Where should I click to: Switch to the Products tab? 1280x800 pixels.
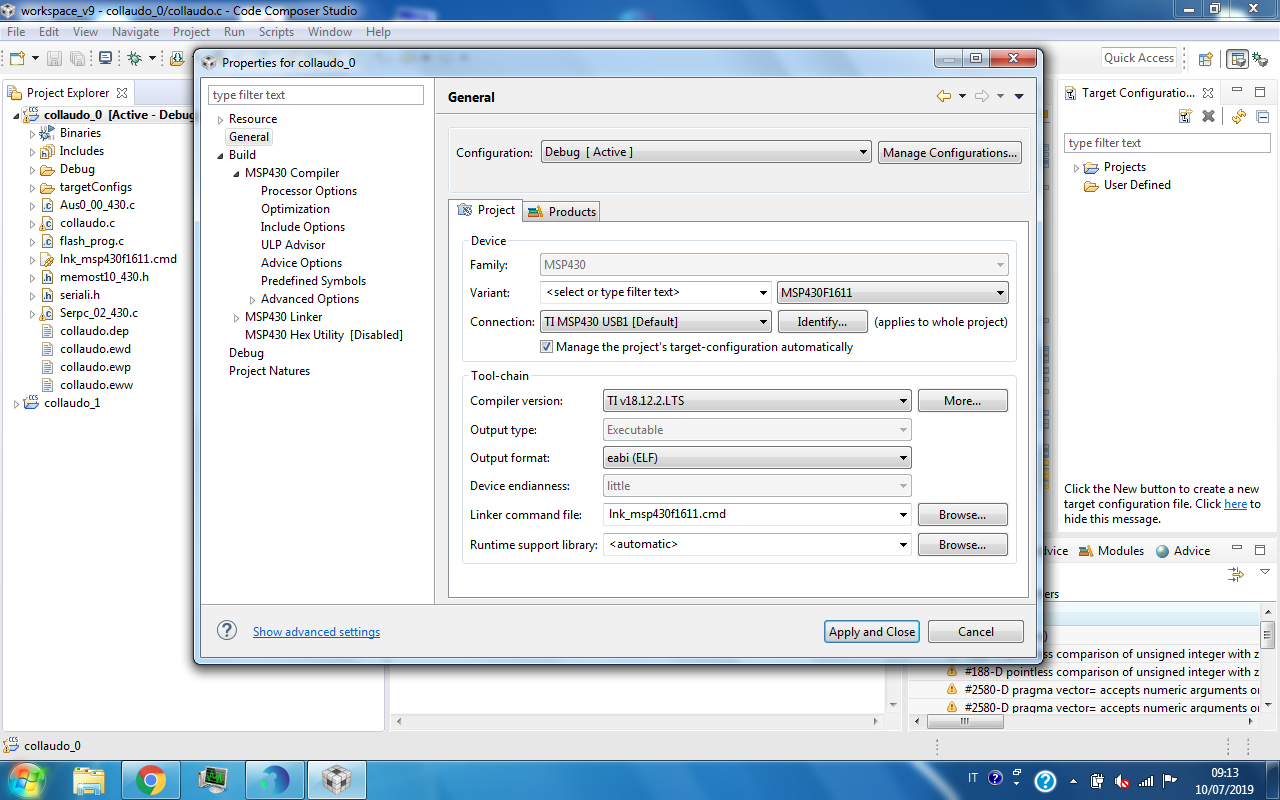[562, 211]
